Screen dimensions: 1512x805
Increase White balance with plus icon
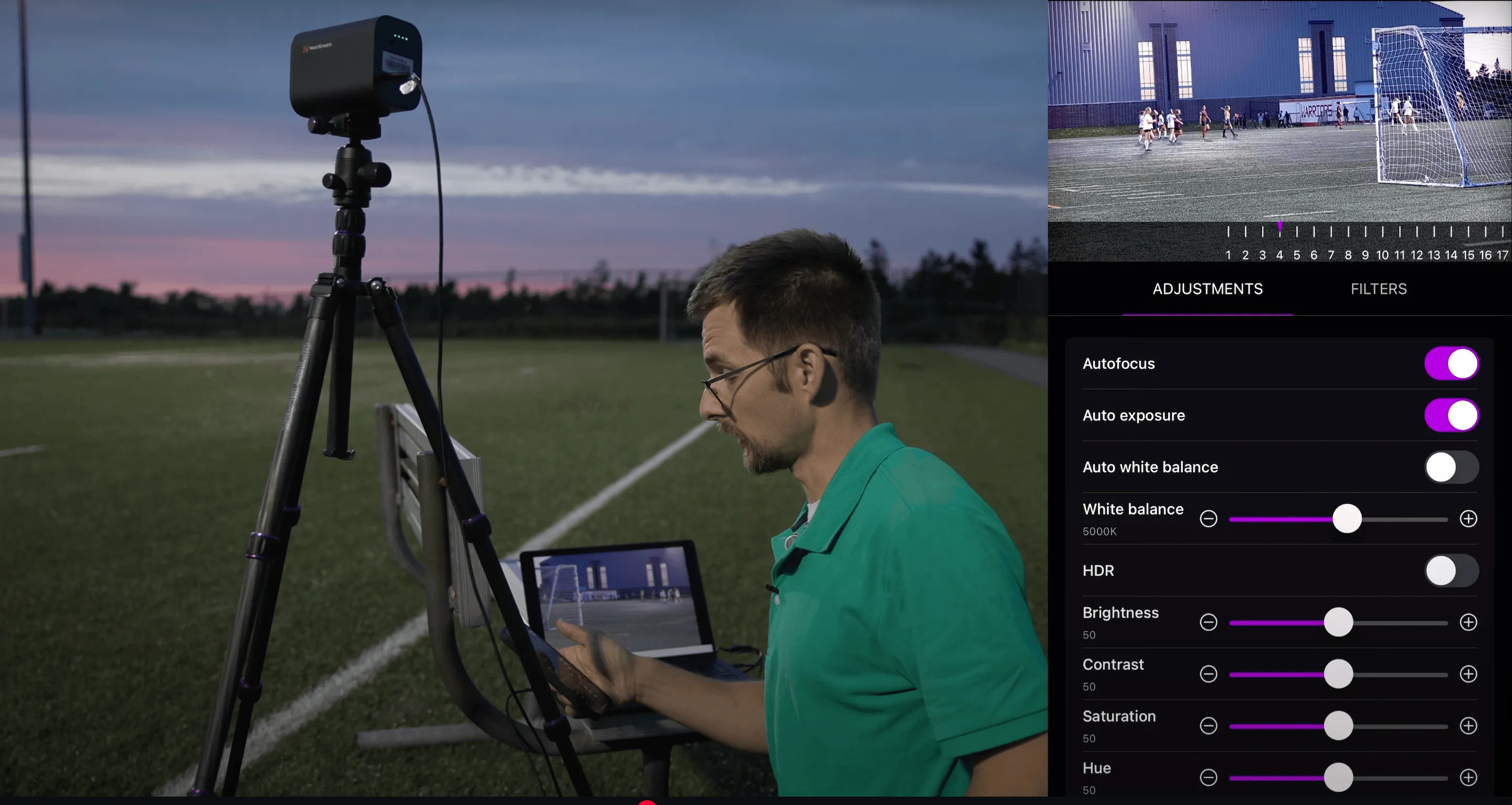coord(1468,518)
